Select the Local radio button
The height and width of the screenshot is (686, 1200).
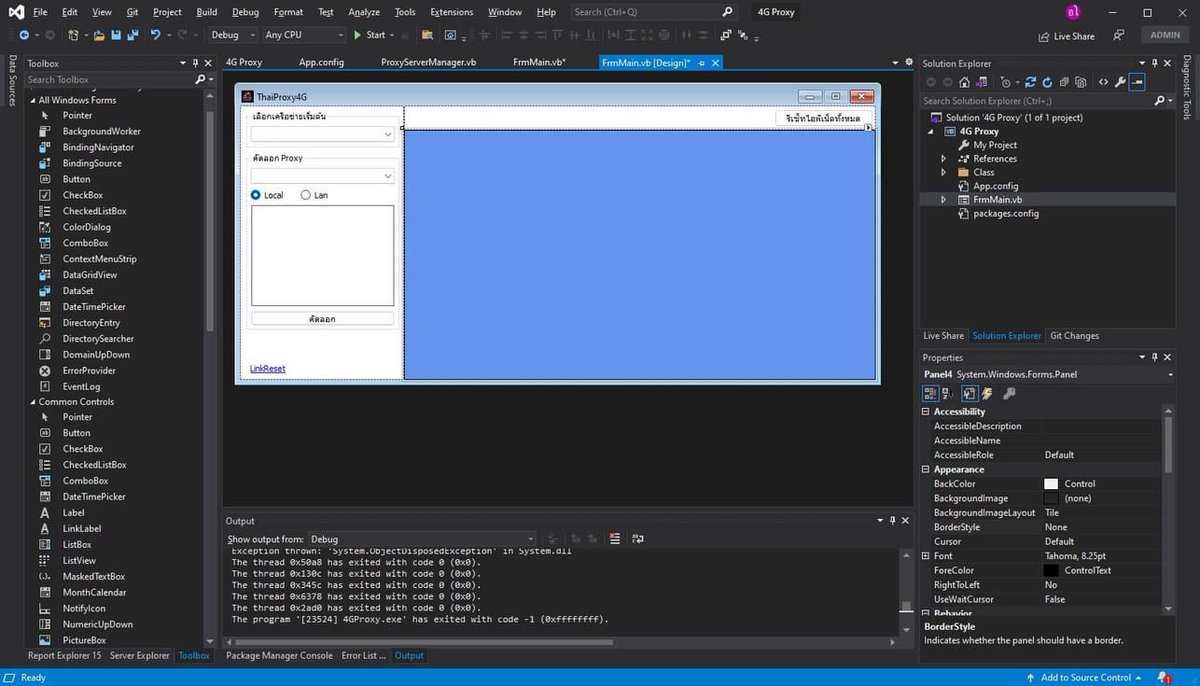pos(256,195)
